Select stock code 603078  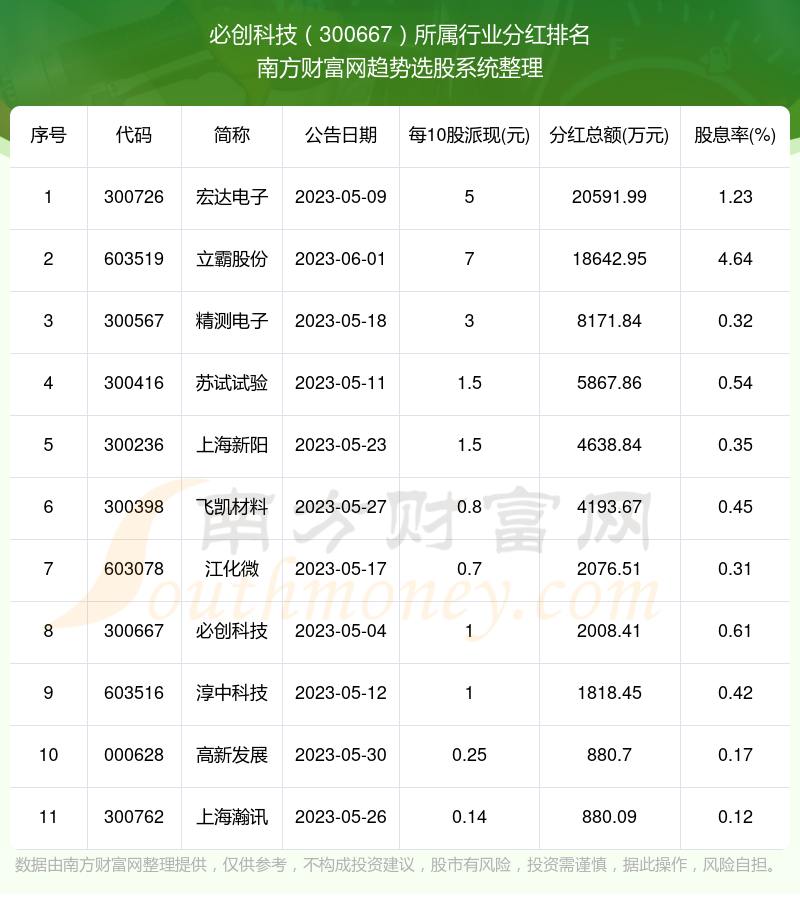(x=134, y=569)
